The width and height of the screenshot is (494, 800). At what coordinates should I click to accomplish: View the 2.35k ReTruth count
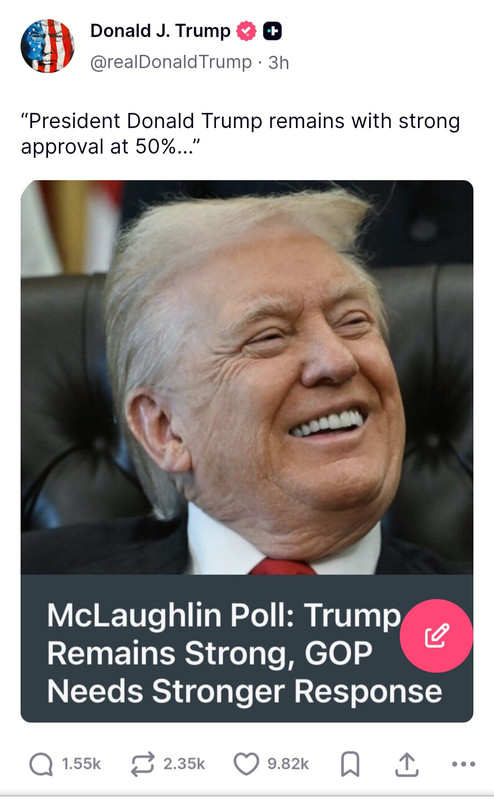click(x=184, y=764)
